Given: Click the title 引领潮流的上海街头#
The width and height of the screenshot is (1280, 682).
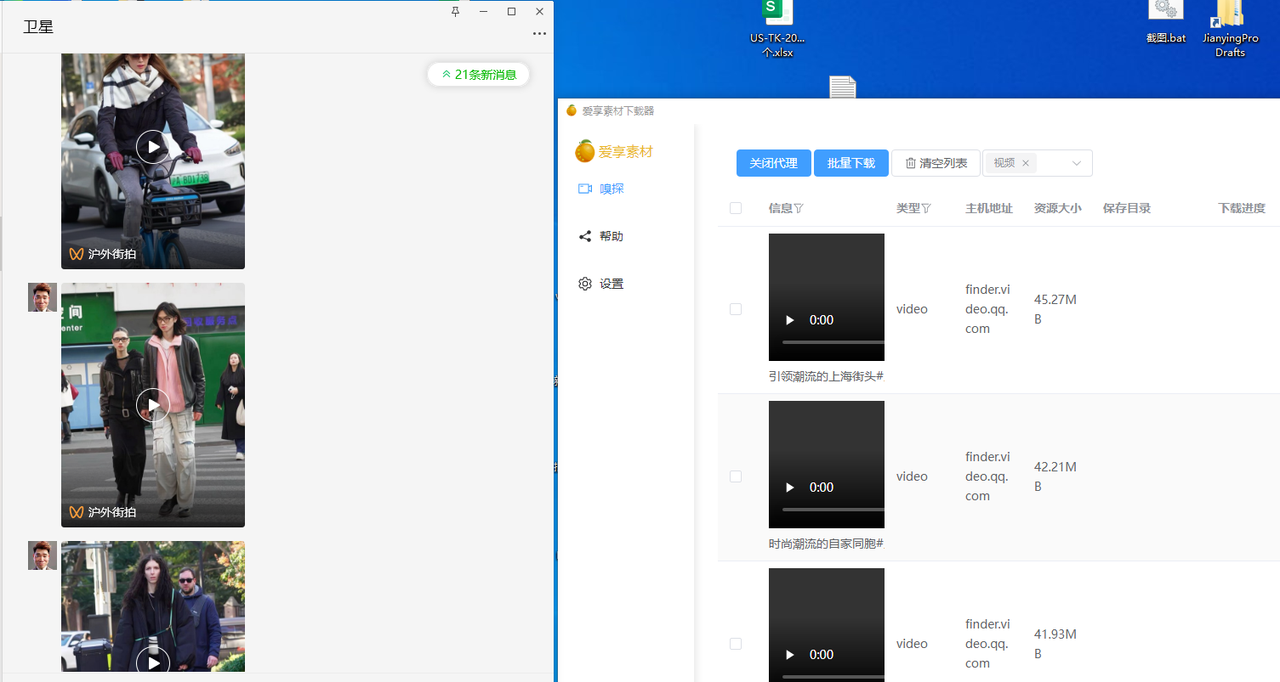Looking at the screenshot, I should 826,377.
